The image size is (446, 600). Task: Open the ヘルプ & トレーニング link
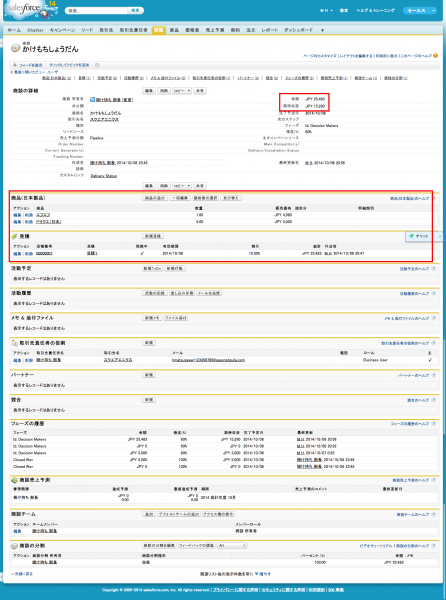pyautogui.click(x=375, y=11)
